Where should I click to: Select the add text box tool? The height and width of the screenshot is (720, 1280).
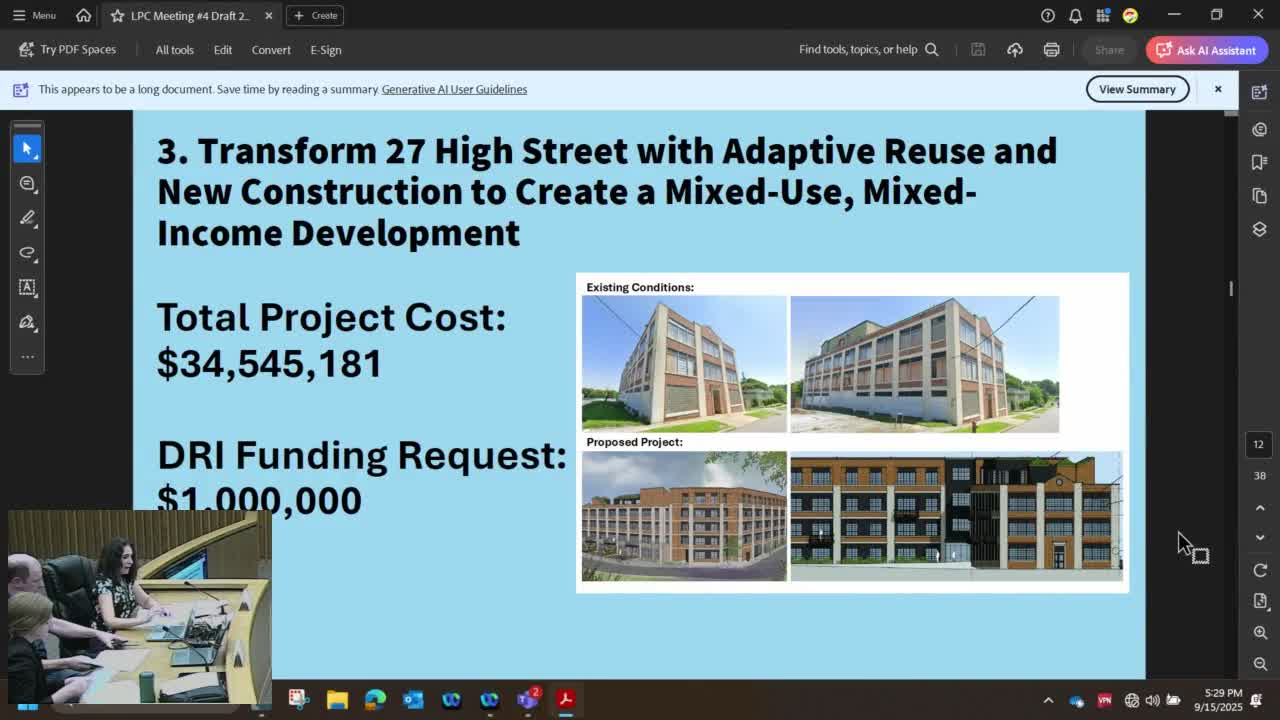(x=27, y=287)
